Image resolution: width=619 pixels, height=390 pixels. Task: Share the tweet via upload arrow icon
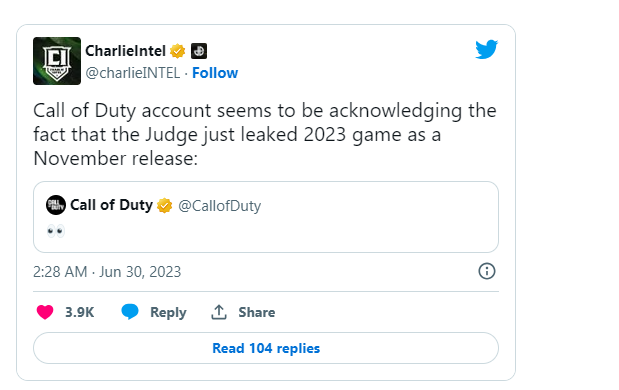pos(219,312)
